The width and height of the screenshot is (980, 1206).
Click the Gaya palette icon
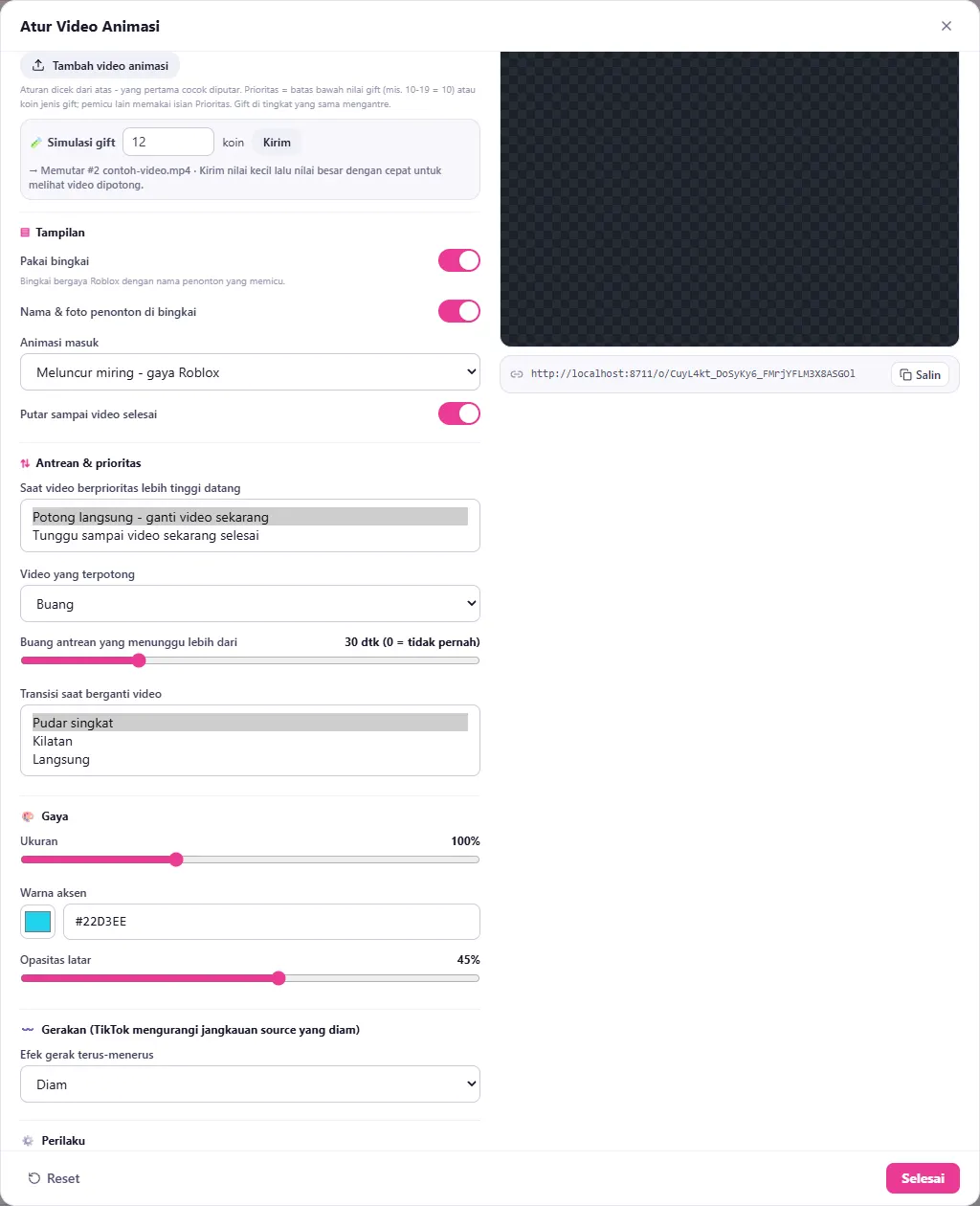[28, 816]
